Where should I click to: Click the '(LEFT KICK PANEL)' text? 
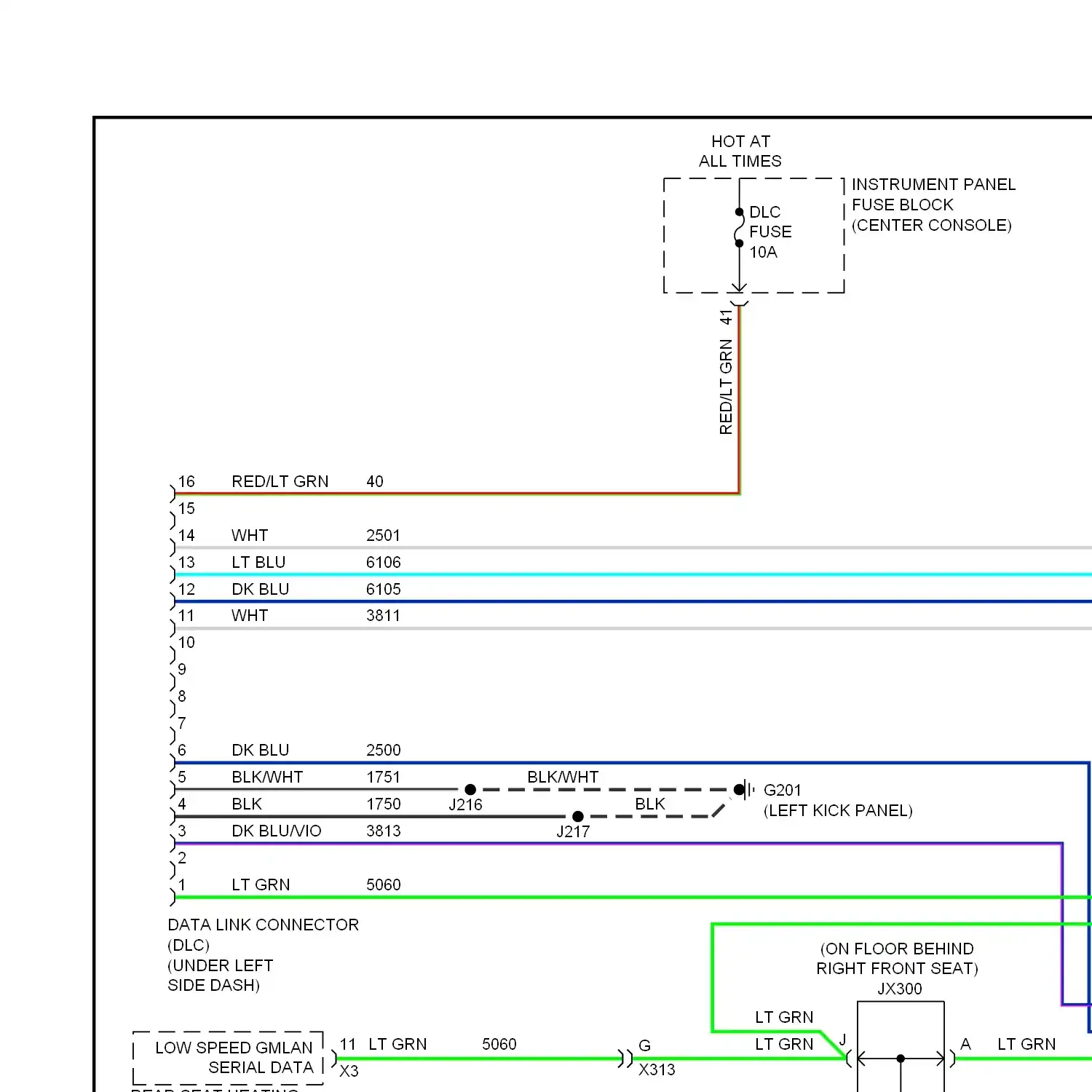tap(837, 810)
